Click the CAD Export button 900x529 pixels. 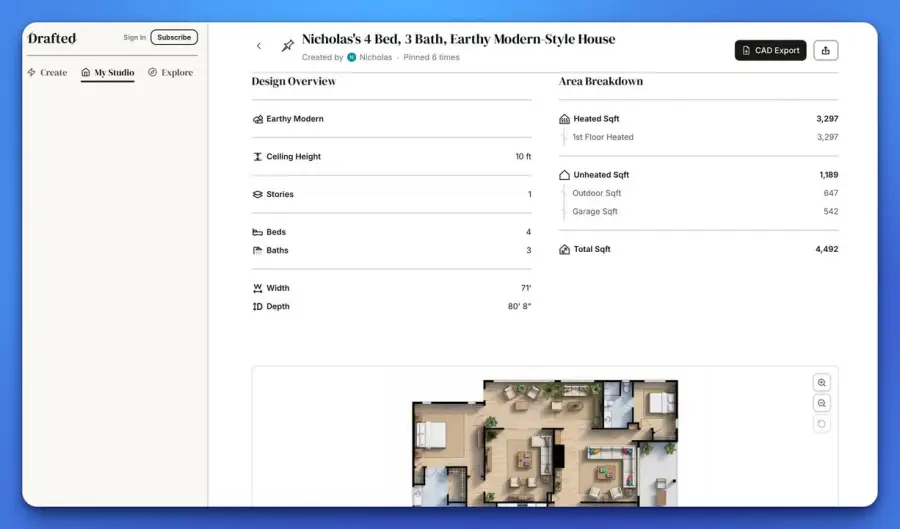pos(770,50)
